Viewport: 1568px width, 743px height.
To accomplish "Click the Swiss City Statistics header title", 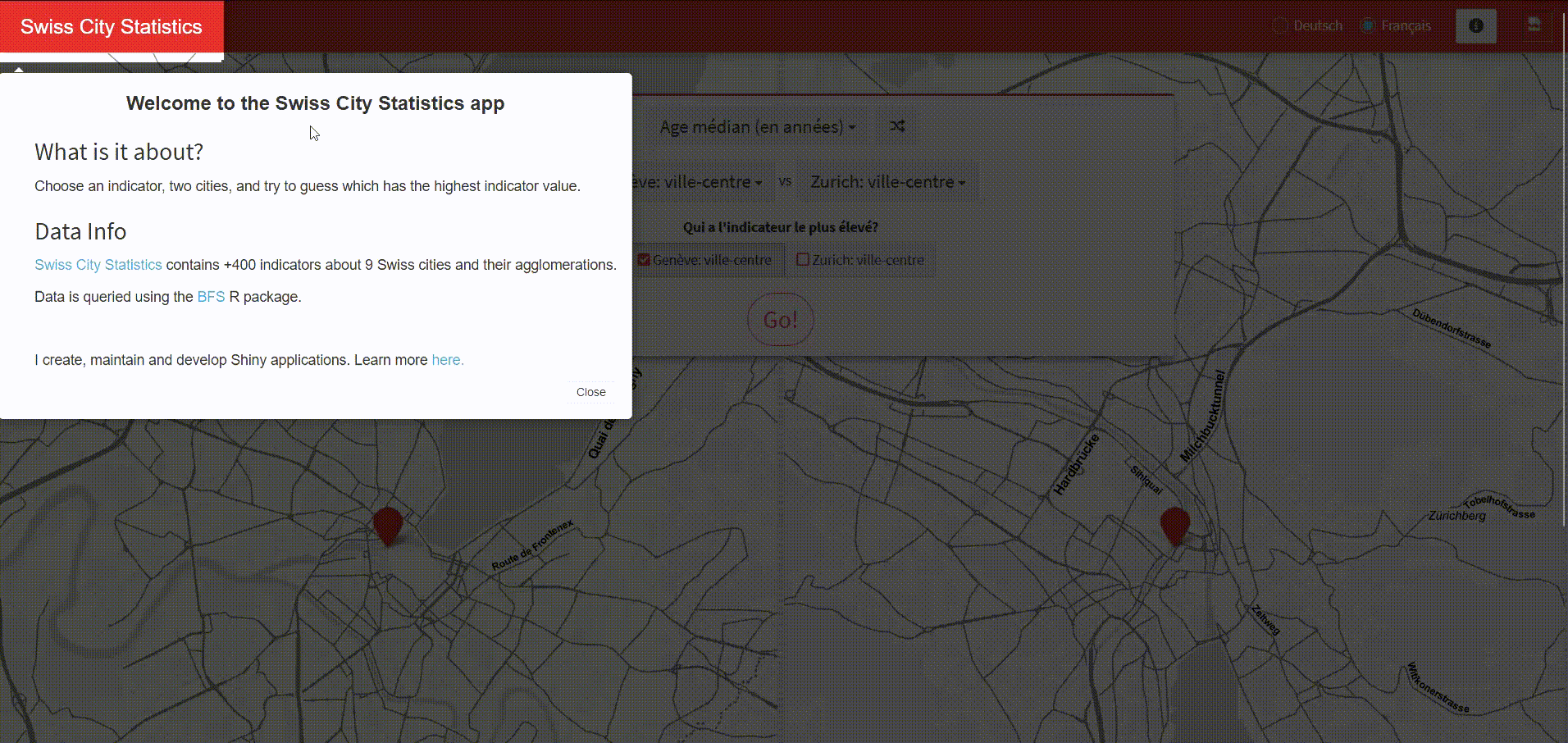I will 112,27.
